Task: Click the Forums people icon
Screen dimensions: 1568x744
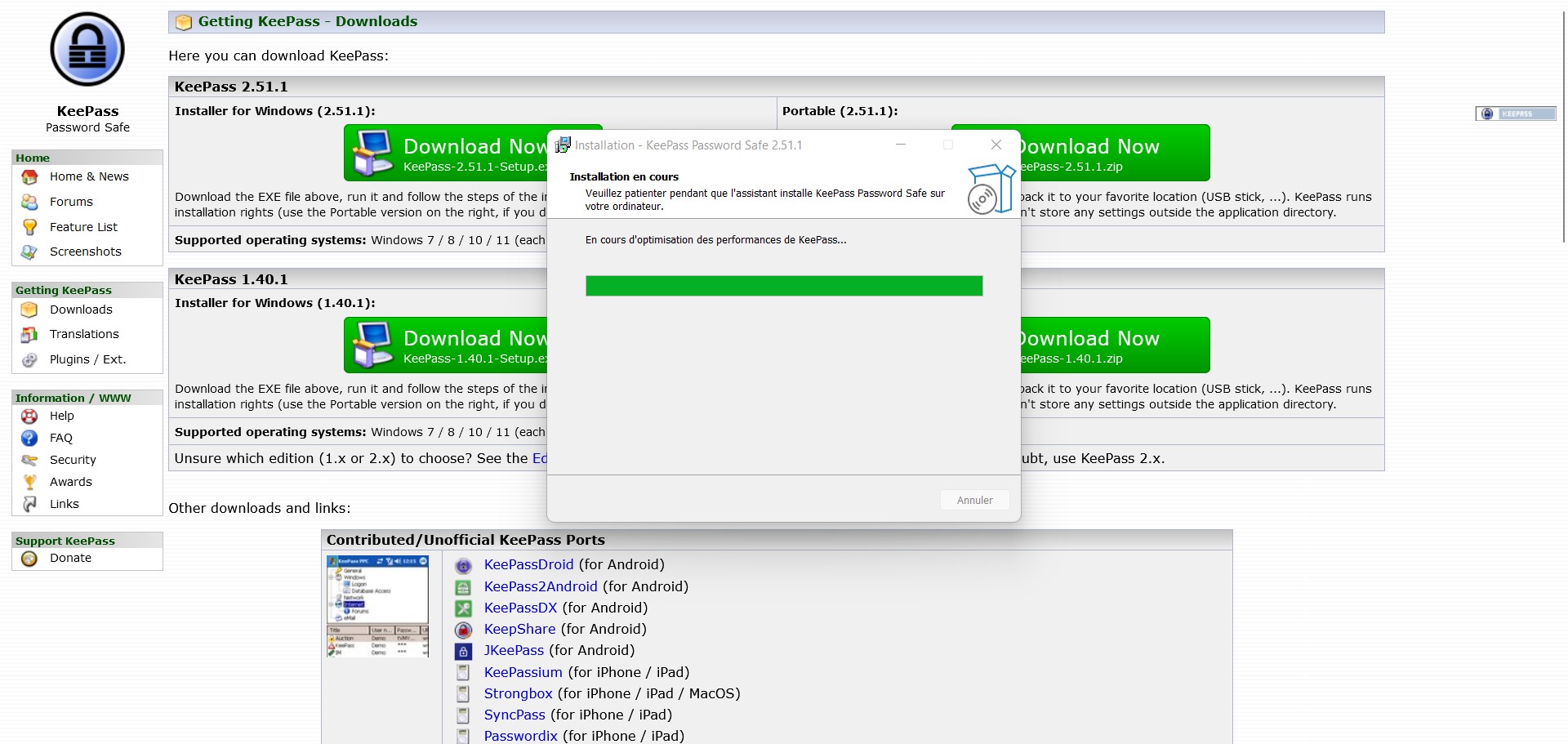Action: (30, 202)
